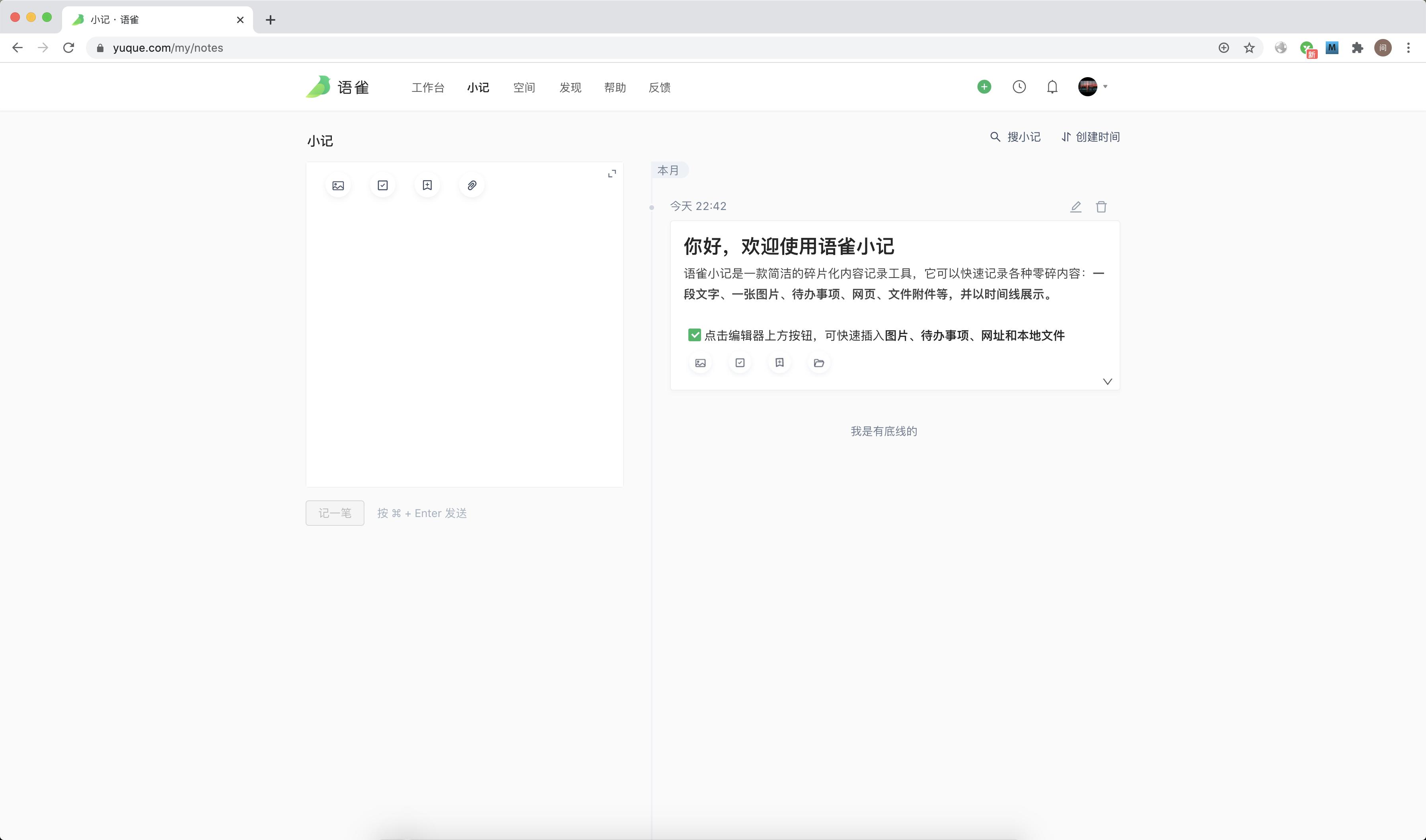Viewport: 1426px width, 840px height.
Task: Delete the welcome note with trash icon
Action: (1101, 206)
